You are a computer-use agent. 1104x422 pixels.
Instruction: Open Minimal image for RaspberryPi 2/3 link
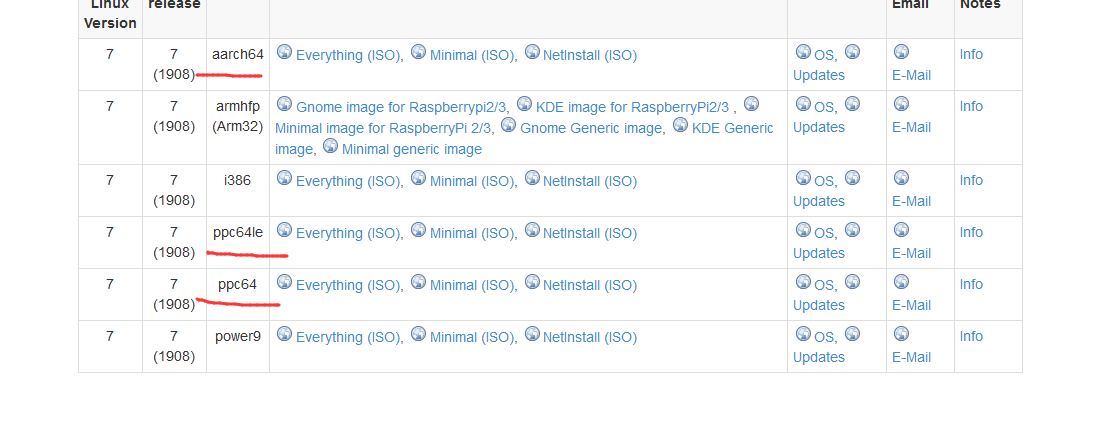pos(383,128)
